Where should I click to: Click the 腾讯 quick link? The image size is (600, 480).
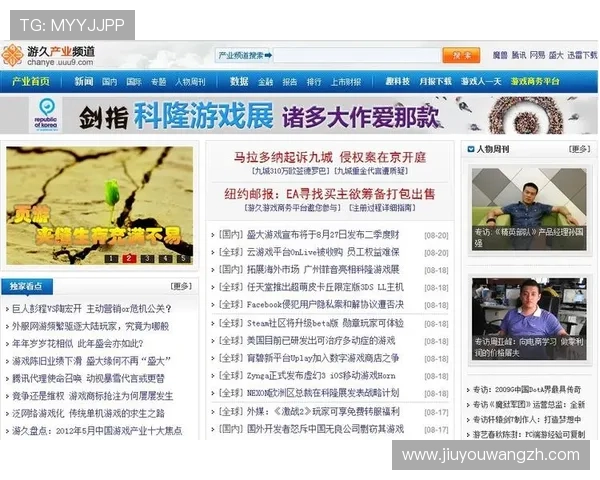point(518,56)
